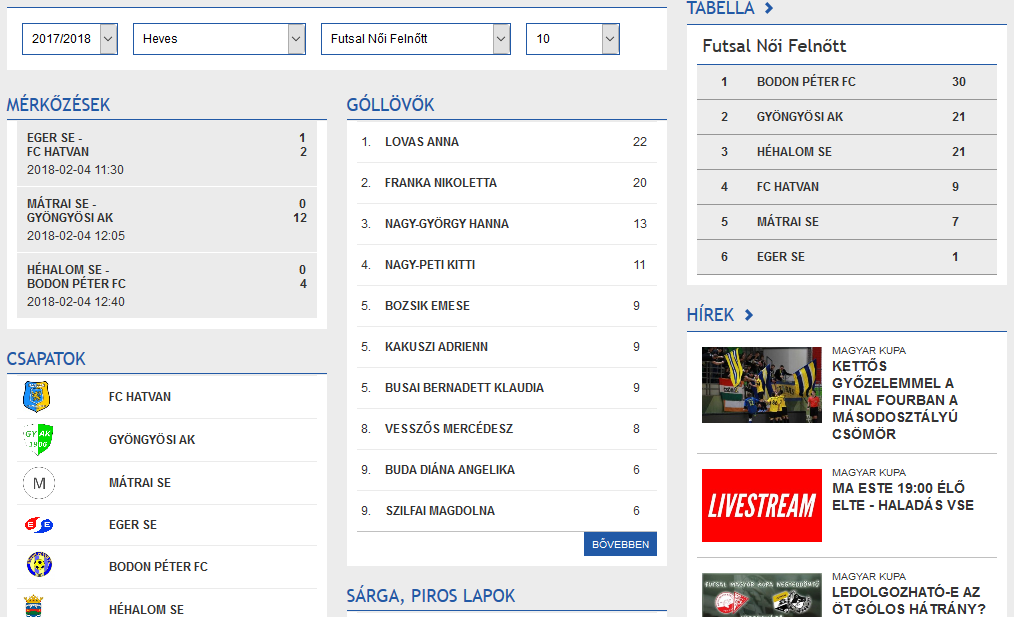Click the Héhalom SE crest icon
1014x617 pixels.
click(33, 607)
